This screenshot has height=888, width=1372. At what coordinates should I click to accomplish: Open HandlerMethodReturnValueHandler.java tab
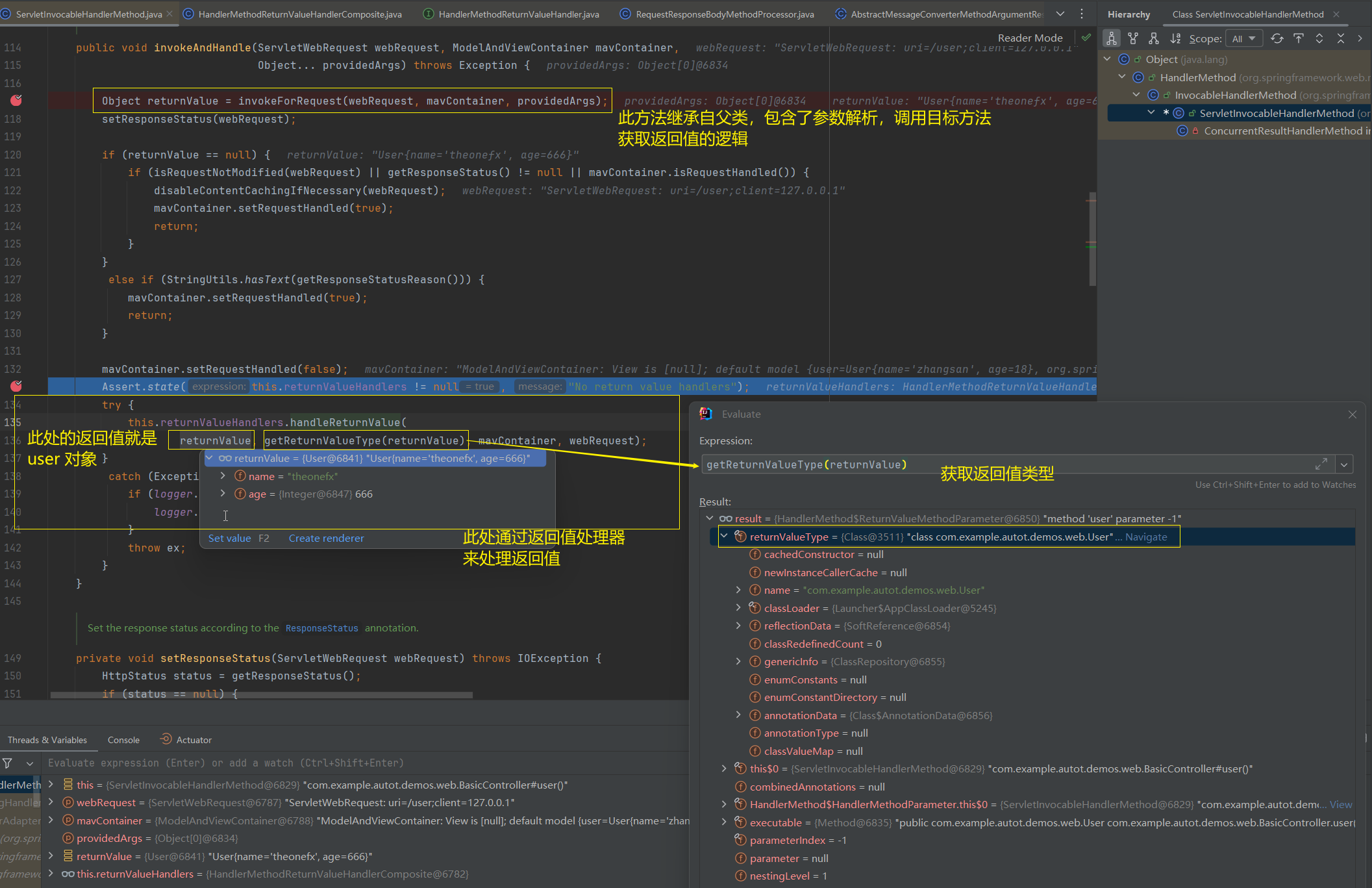[512, 14]
